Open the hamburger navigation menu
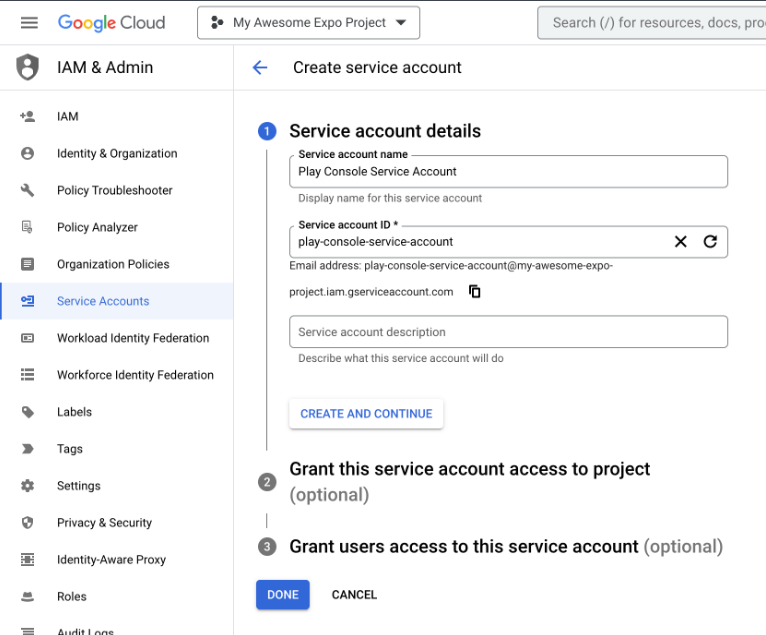 29,22
